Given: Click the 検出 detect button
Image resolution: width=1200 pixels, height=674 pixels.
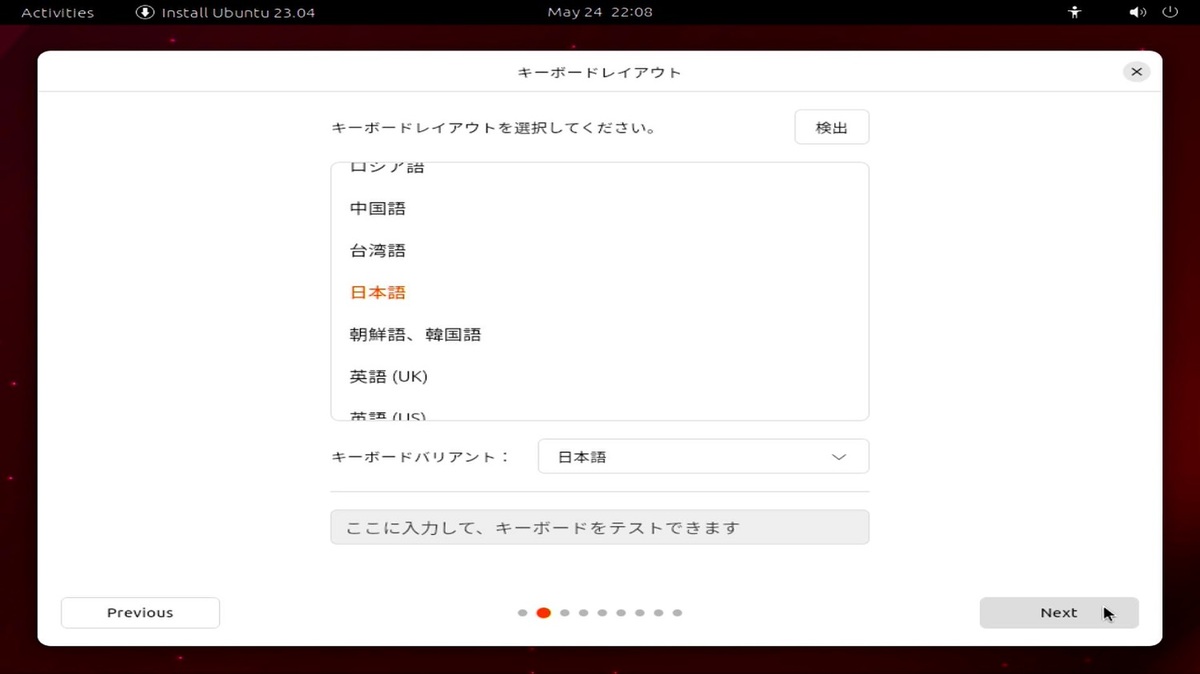Looking at the screenshot, I should [832, 128].
